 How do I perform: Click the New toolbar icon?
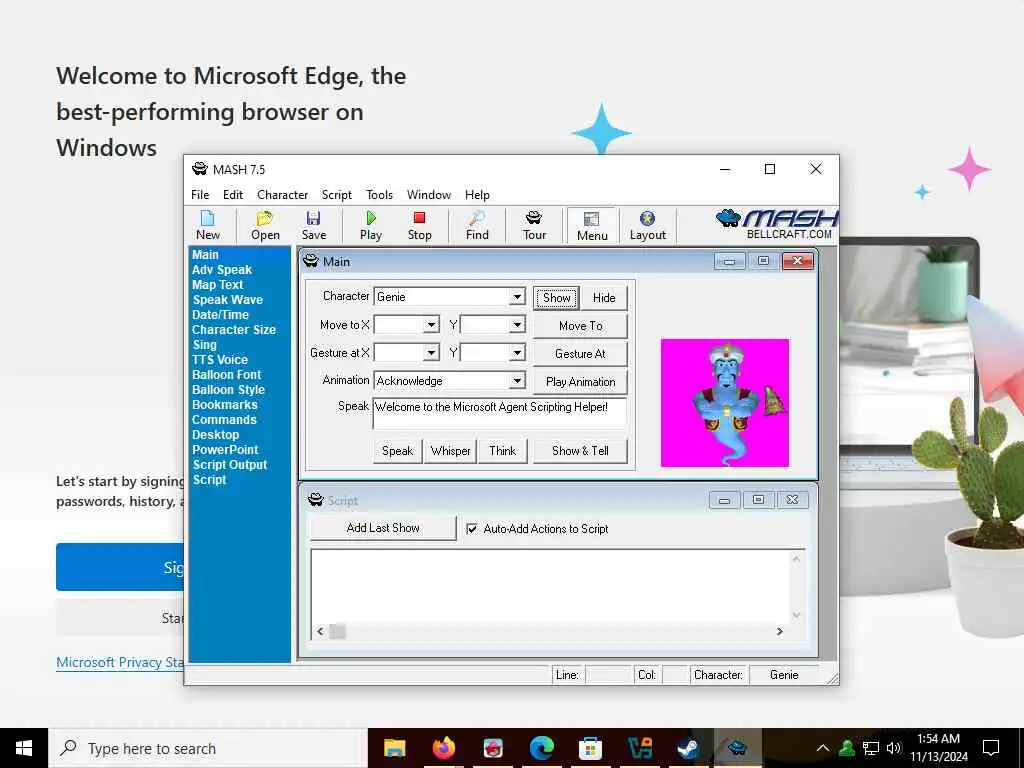208,225
